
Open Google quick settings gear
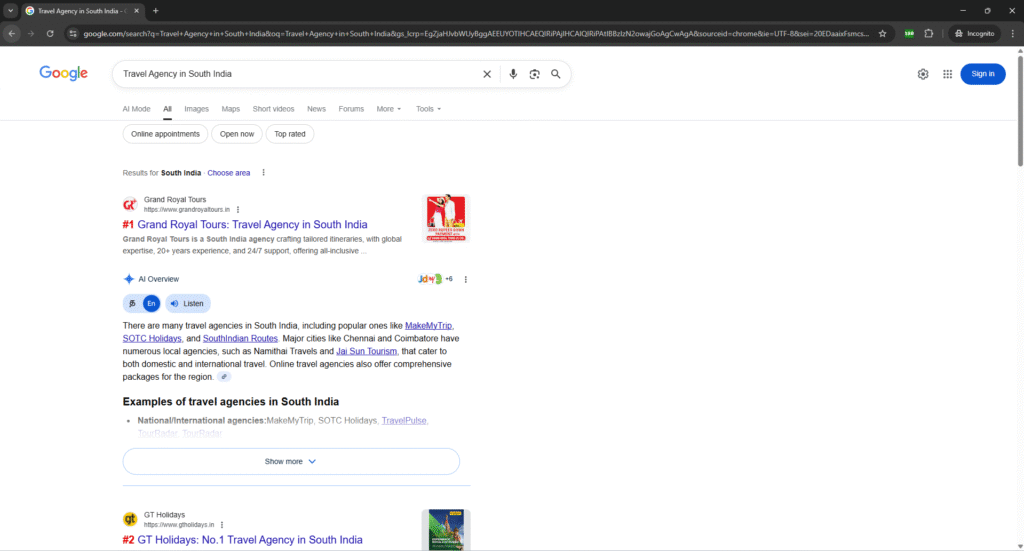923,74
